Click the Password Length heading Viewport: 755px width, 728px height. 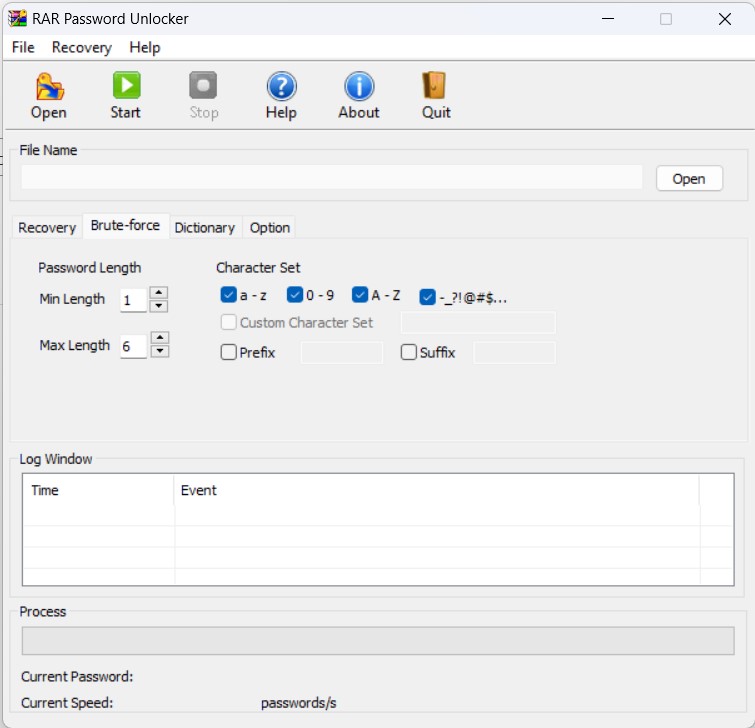[90, 268]
